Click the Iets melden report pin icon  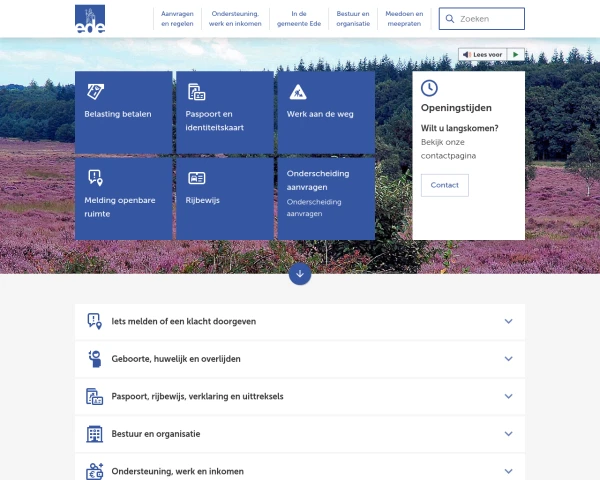[95, 321]
